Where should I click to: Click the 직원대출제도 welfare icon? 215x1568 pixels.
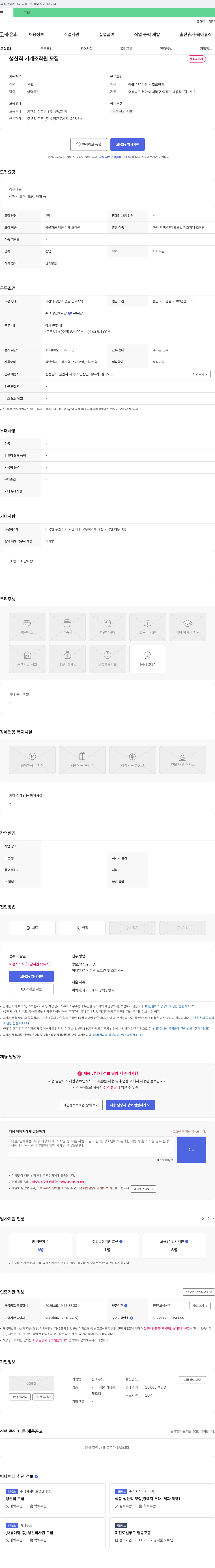[x=68, y=659]
